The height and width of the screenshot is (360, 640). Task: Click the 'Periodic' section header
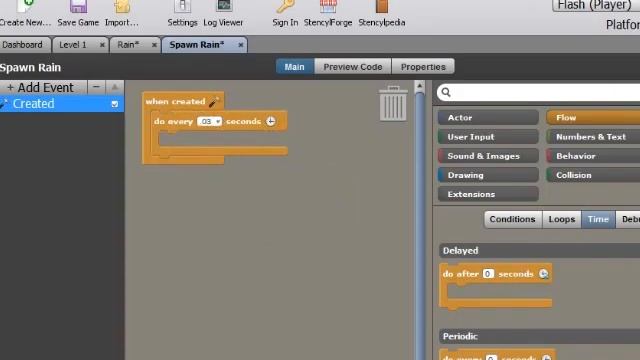(x=540, y=336)
